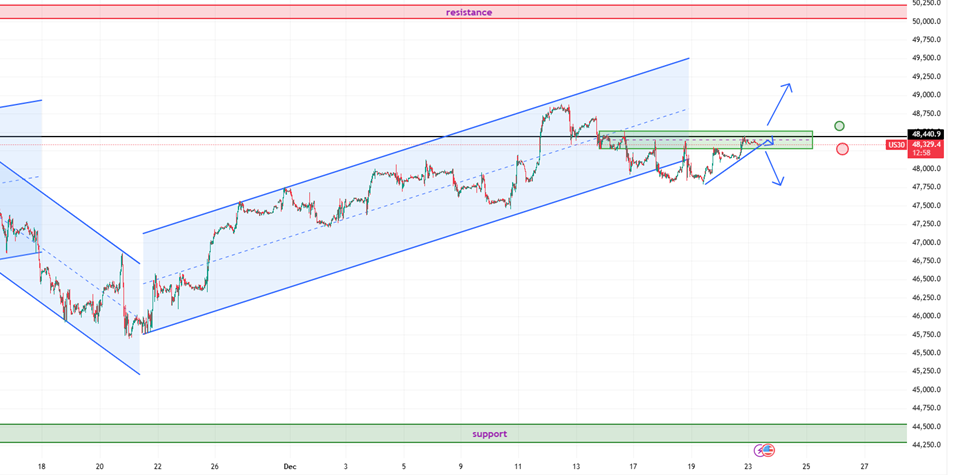Select the green circle marker

(839, 126)
